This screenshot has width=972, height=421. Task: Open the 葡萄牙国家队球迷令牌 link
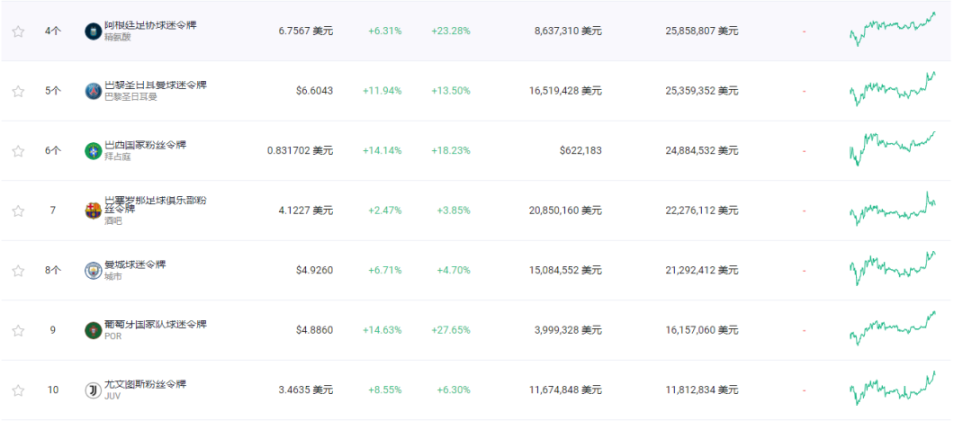tap(156, 324)
